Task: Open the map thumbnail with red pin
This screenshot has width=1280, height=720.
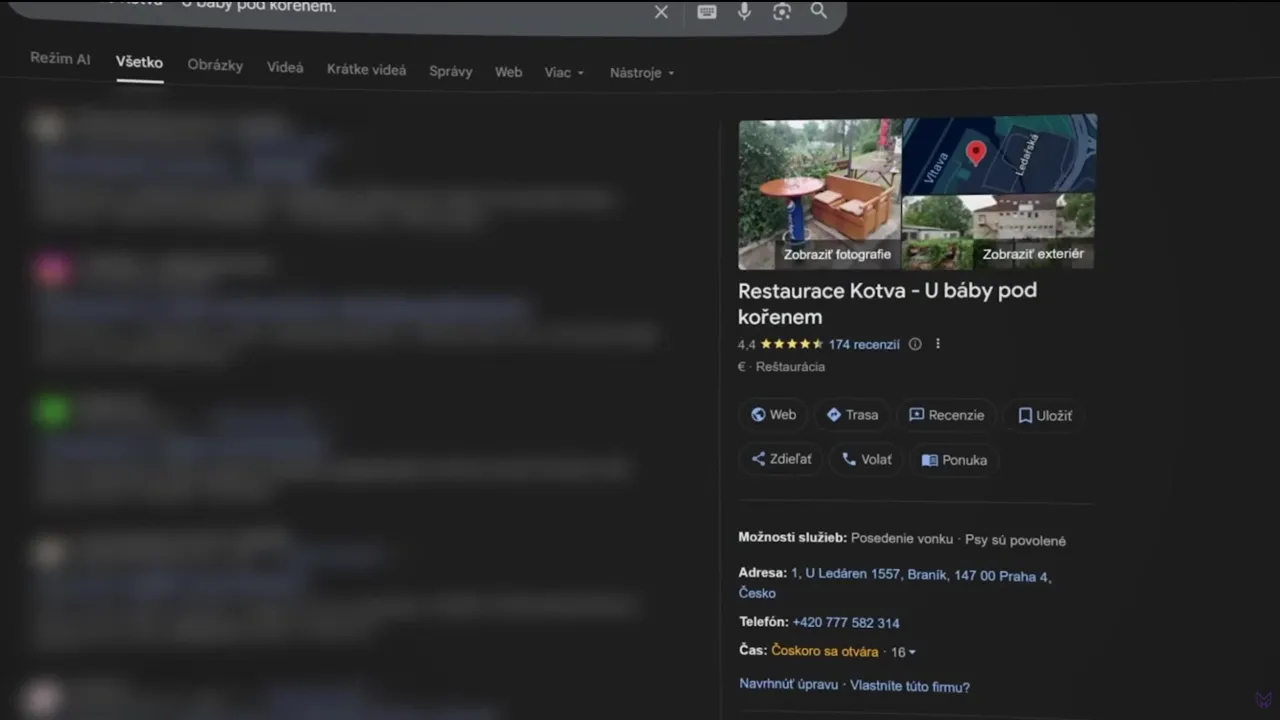Action: (999, 154)
